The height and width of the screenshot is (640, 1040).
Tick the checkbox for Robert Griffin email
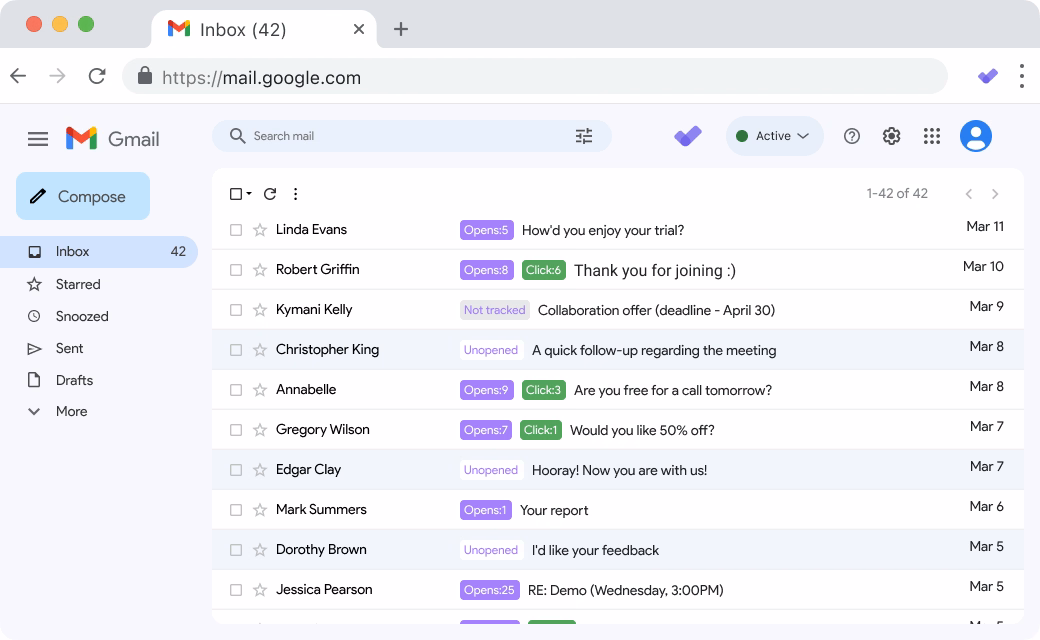pos(236,270)
